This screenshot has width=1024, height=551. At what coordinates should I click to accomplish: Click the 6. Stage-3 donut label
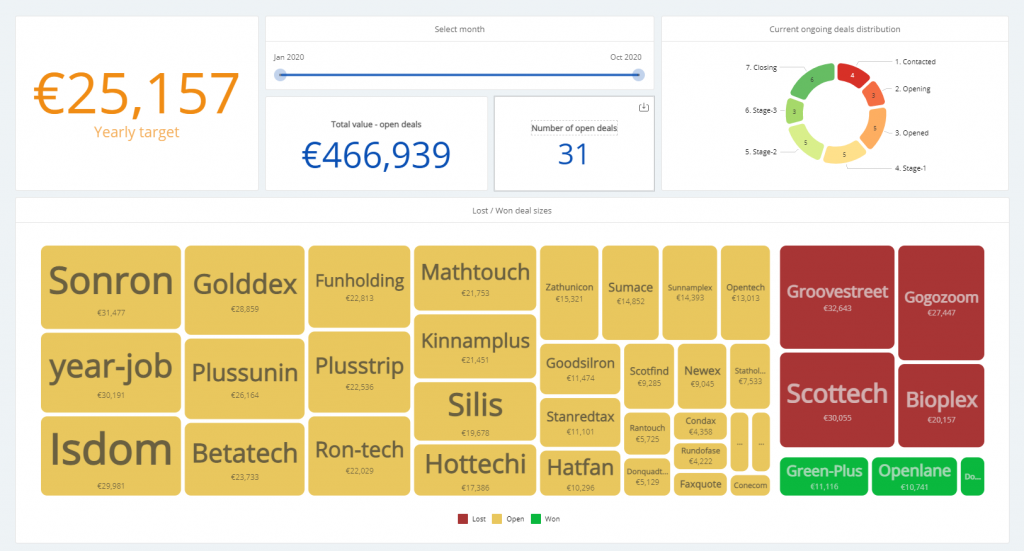[x=761, y=110]
